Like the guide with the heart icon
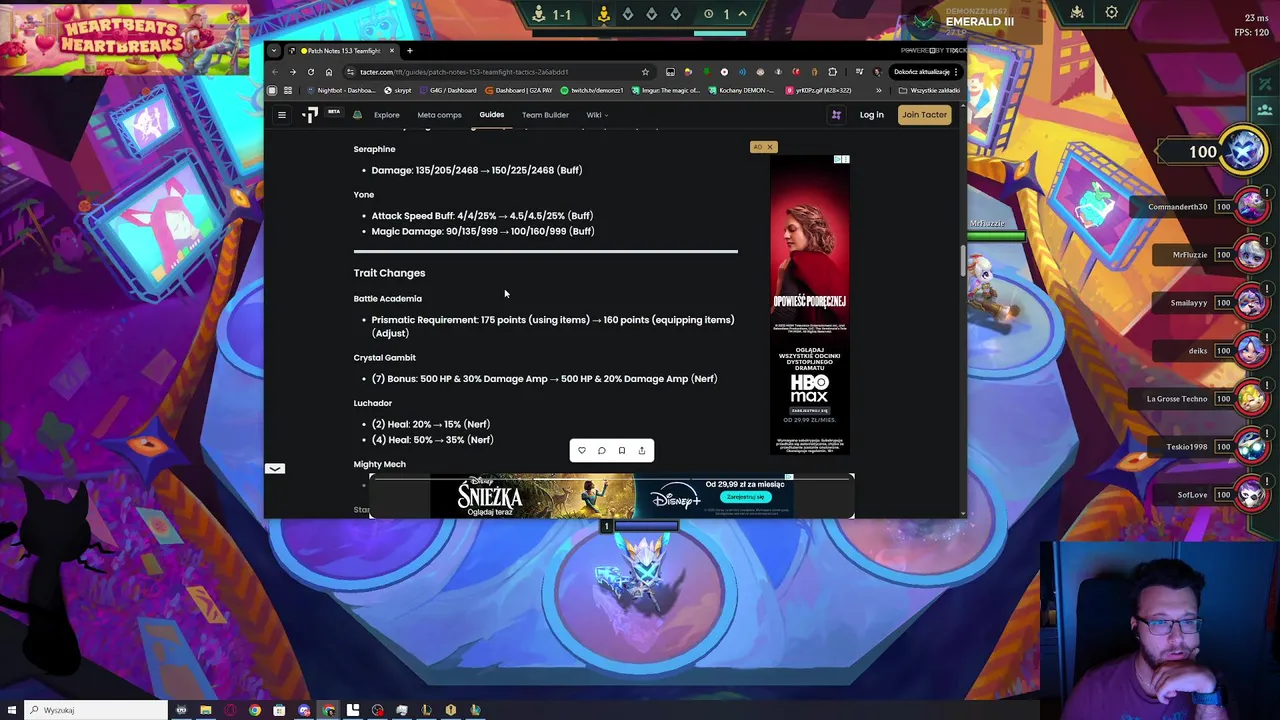Screen dimensions: 1280x720 click(x=582, y=451)
